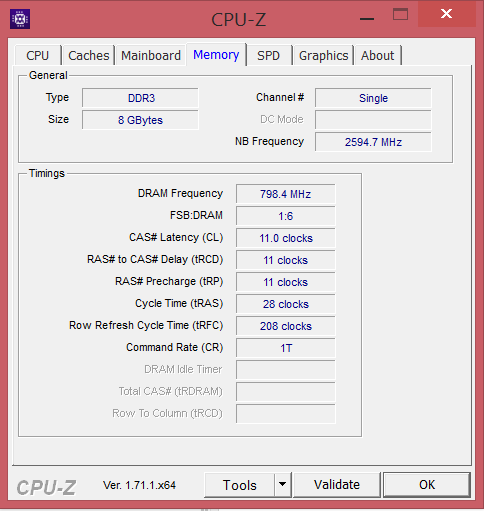Click the Row Refresh Cycle Time (tRFC) label

click(x=146, y=325)
